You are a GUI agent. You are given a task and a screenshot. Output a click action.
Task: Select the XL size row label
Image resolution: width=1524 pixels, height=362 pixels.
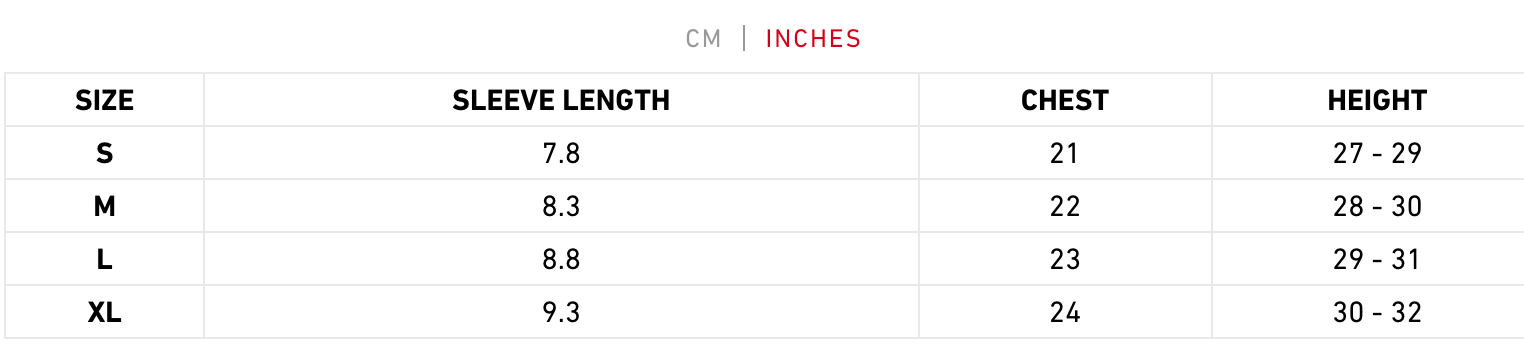104,312
